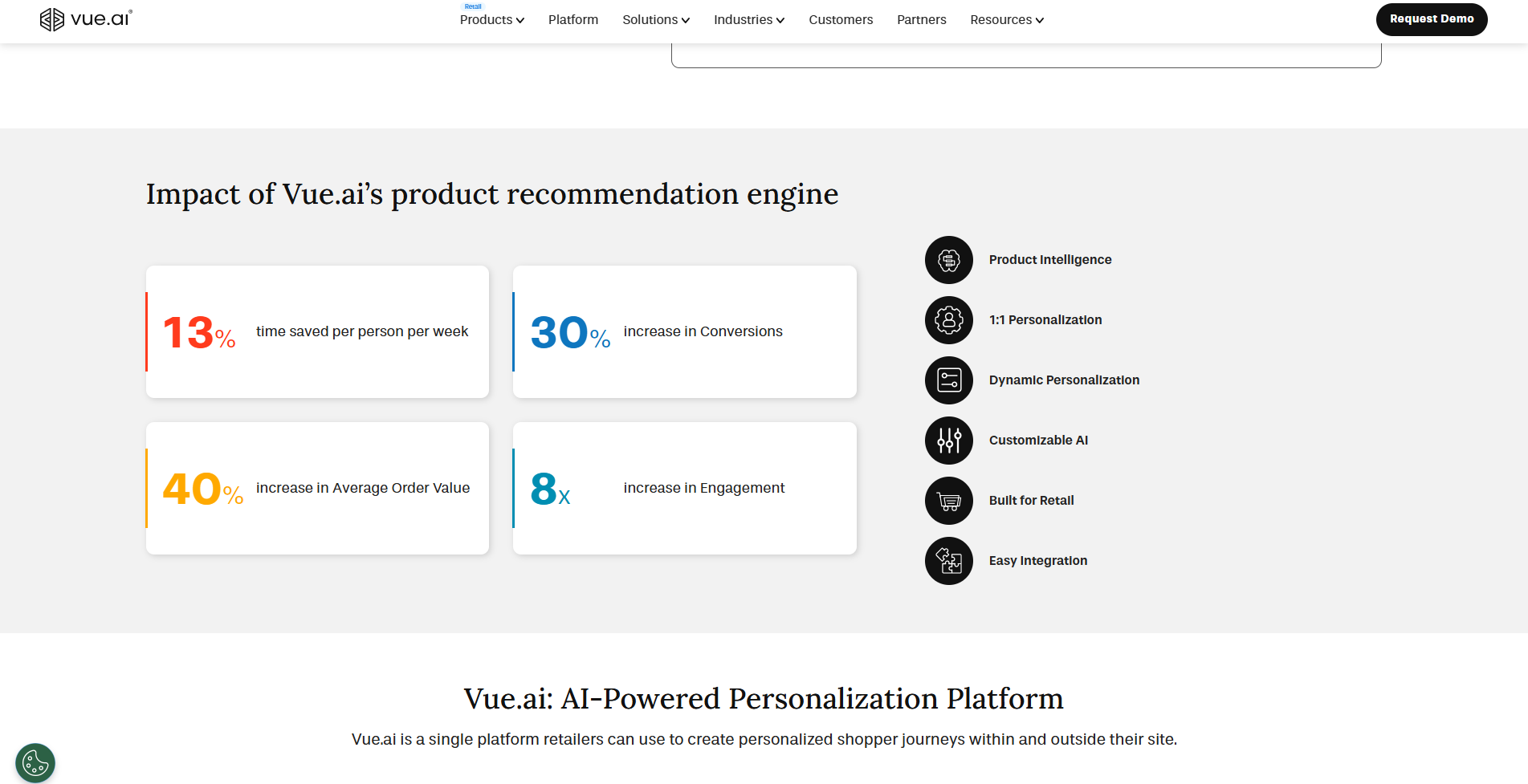
Task: Expand the Products dropdown menu
Action: tap(491, 20)
